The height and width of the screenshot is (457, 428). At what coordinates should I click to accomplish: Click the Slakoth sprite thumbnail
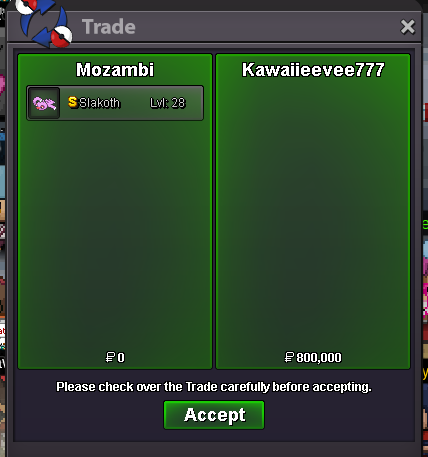(x=44, y=103)
